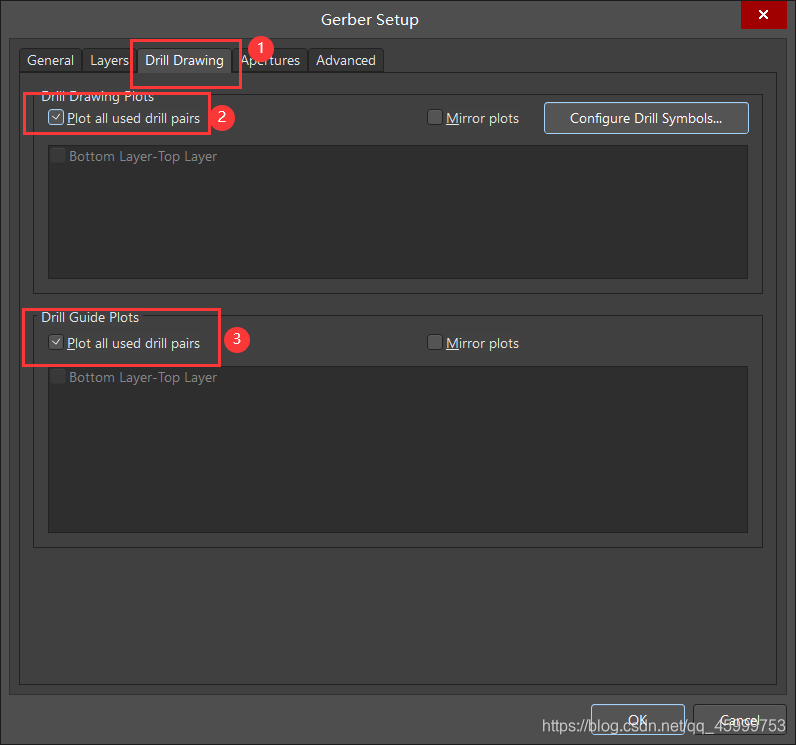Click the red step 2 marker
The height and width of the screenshot is (745, 796).
224,116
